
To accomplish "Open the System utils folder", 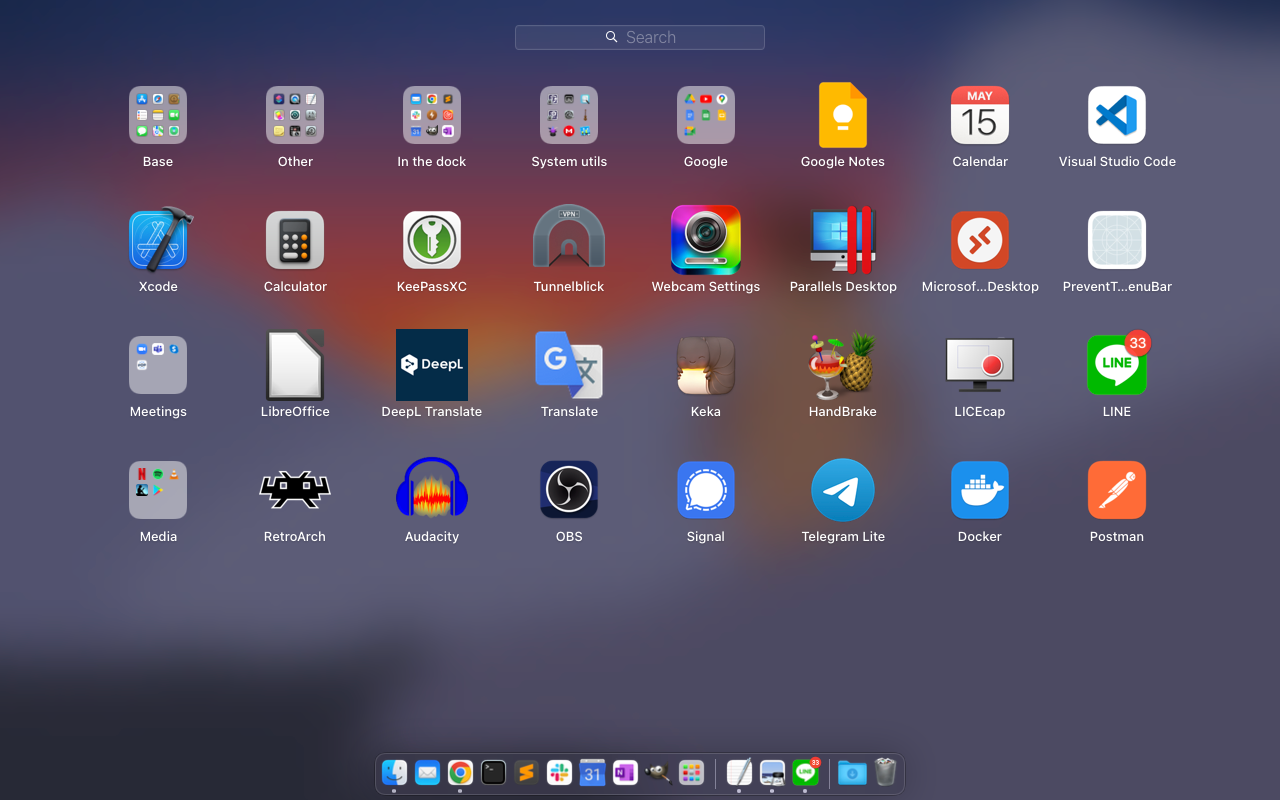I will coord(569,115).
